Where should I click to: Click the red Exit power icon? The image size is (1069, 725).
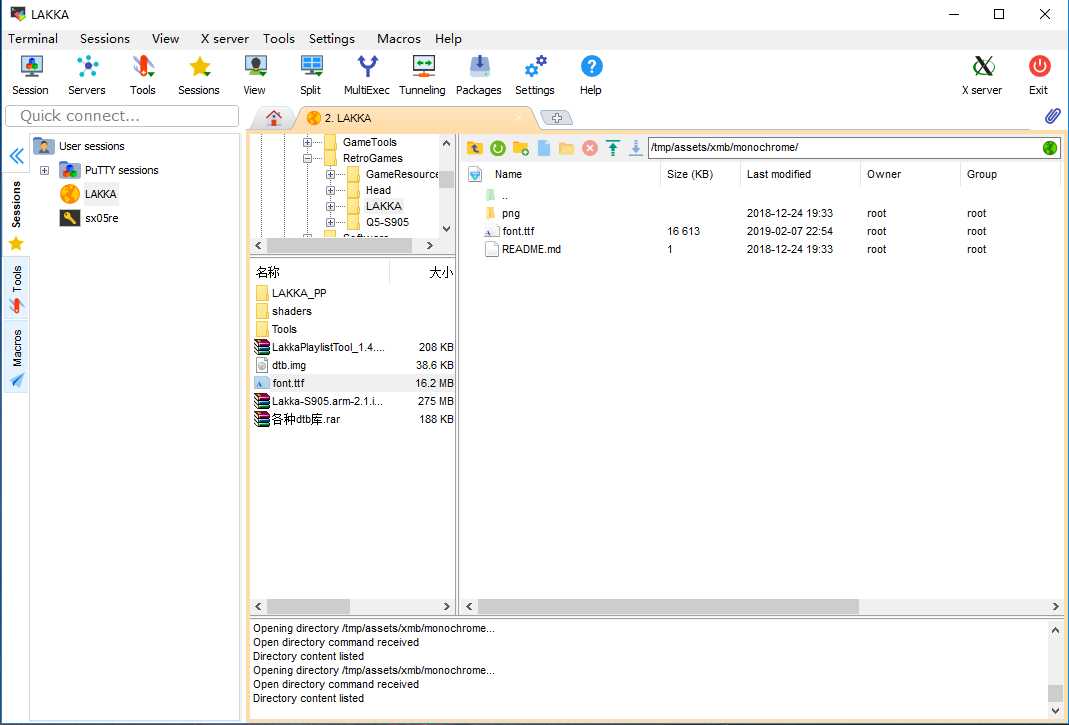point(1039,75)
